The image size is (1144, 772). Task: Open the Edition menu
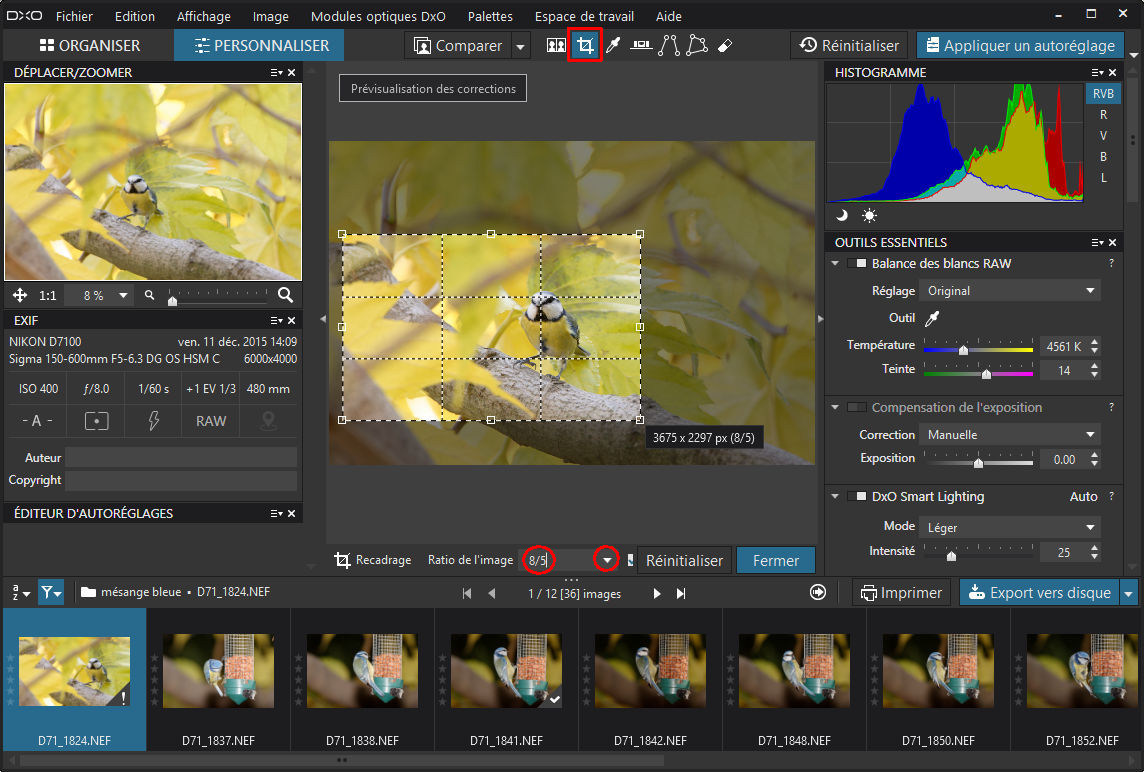coord(135,16)
